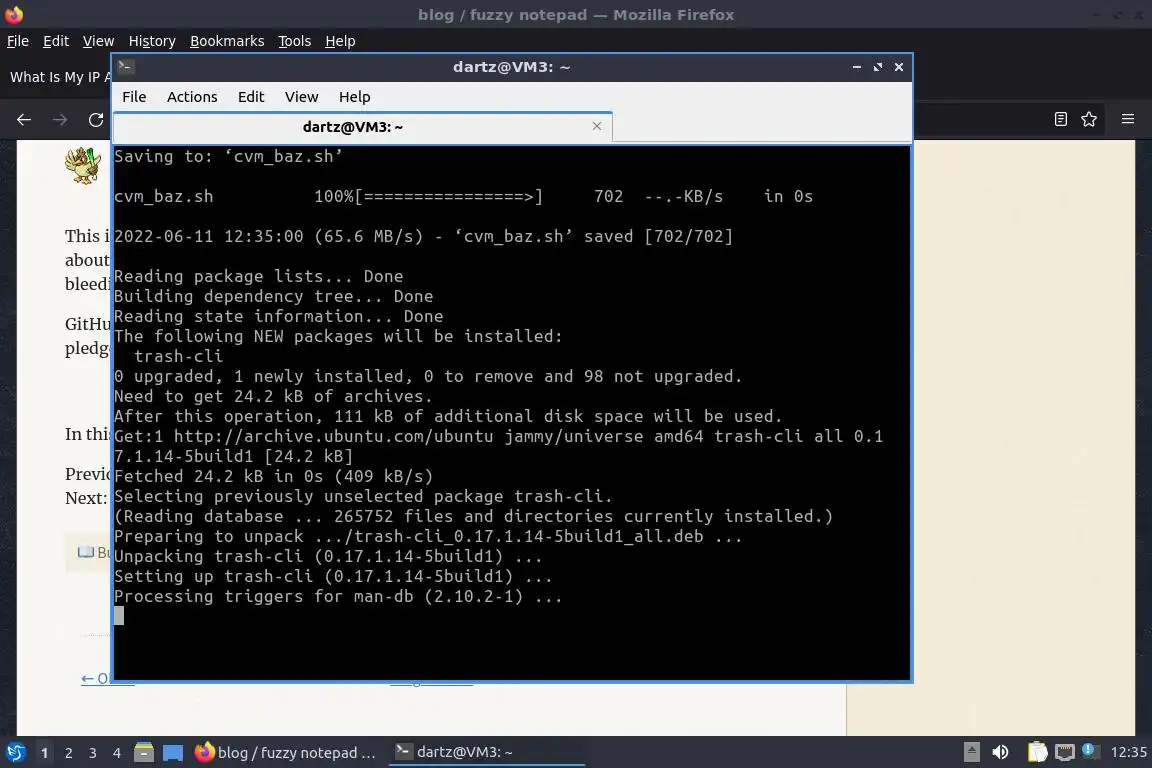Click 'Fetched 24.2 kB in 0s' line
The image size is (1152, 768).
point(273,476)
